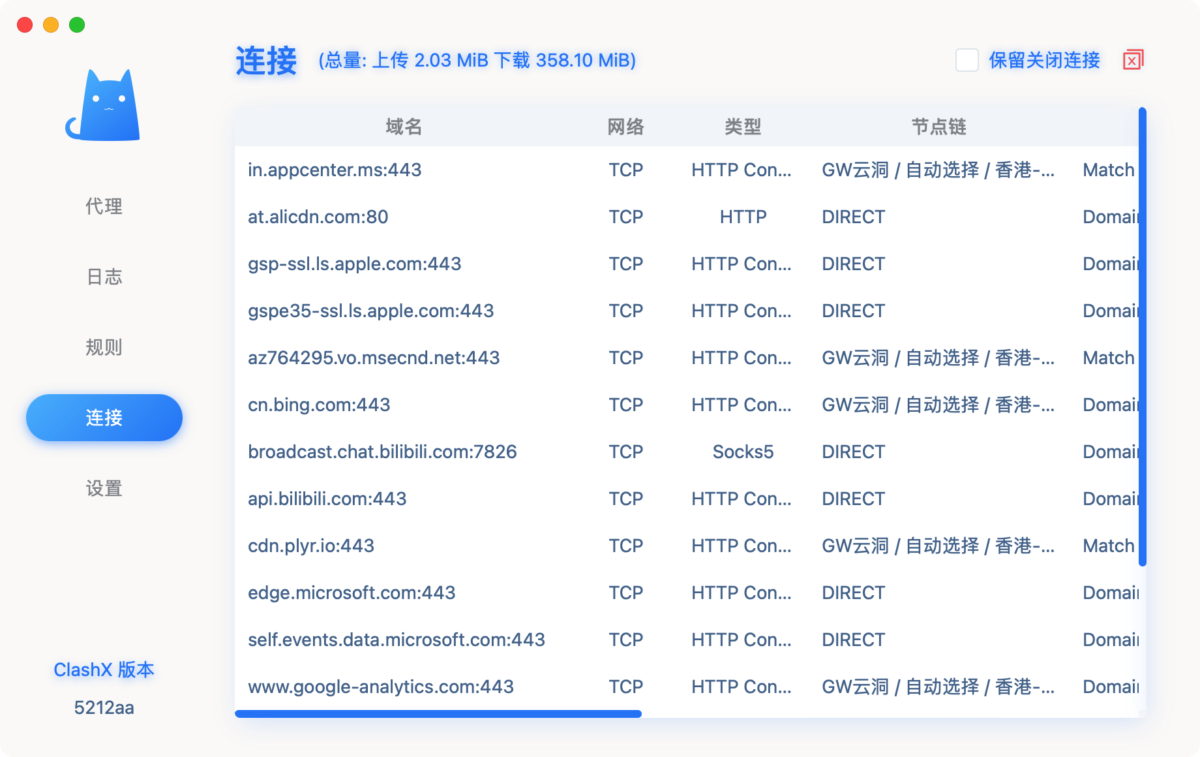1200x757 pixels.
Task: Click the www.google-analytics.com:443 row
Action: pyautogui.click(x=687, y=687)
